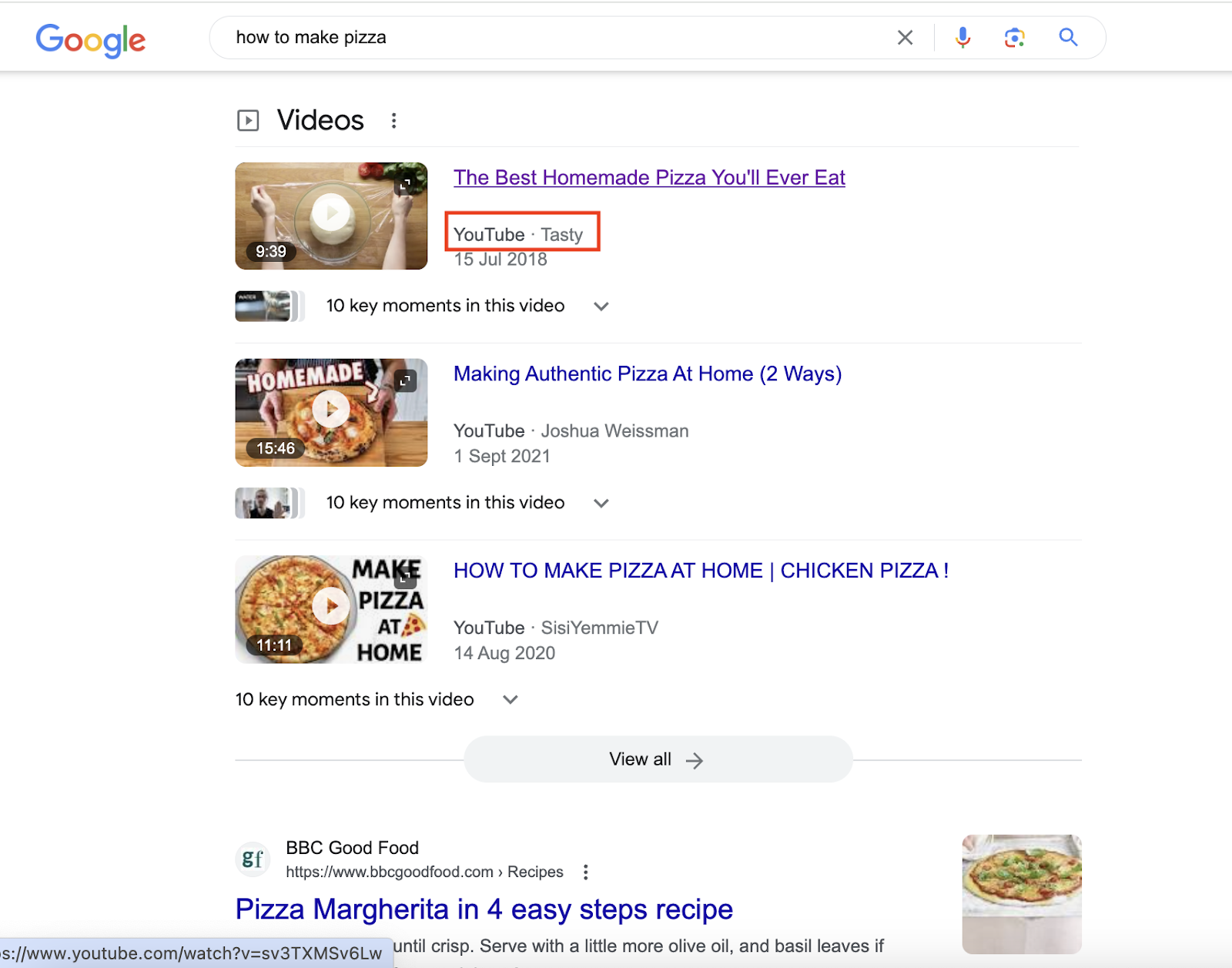This screenshot has height=968, width=1232.
Task: Click the Google logo
Action: [x=90, y=39]
